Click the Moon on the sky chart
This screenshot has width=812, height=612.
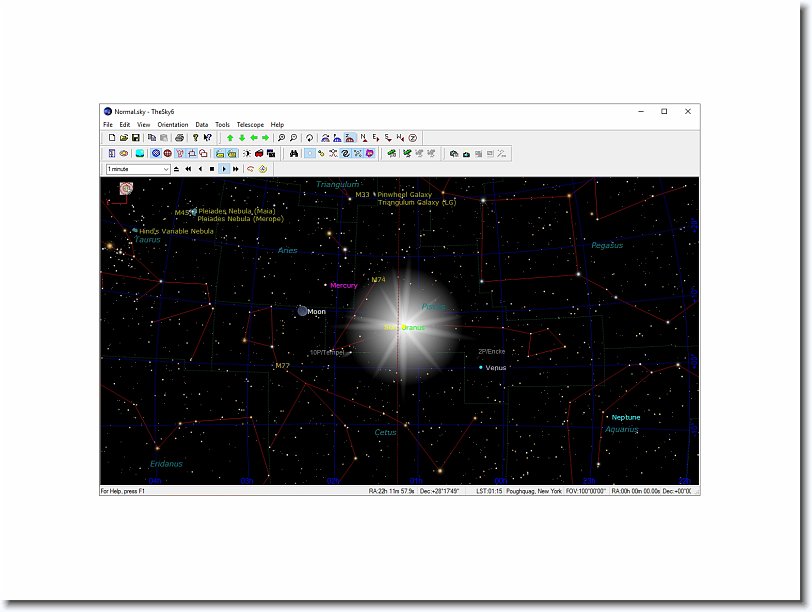pyautogui.click(x=302, y=311)
